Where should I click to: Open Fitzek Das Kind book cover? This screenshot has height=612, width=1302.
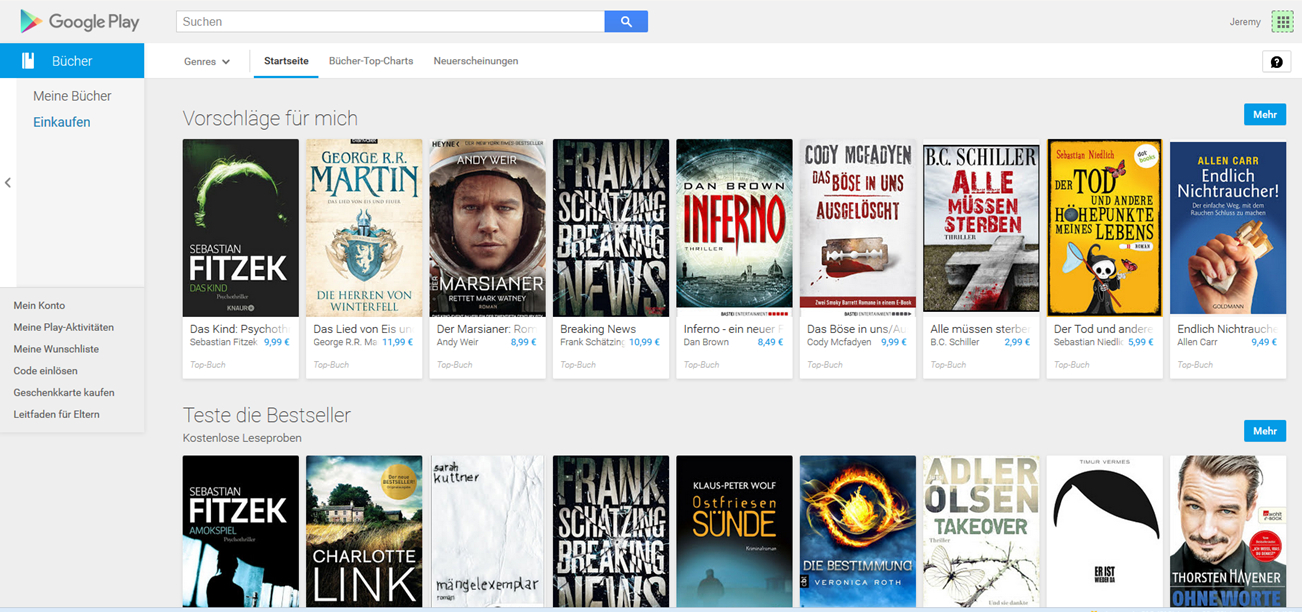coord(241,228)
